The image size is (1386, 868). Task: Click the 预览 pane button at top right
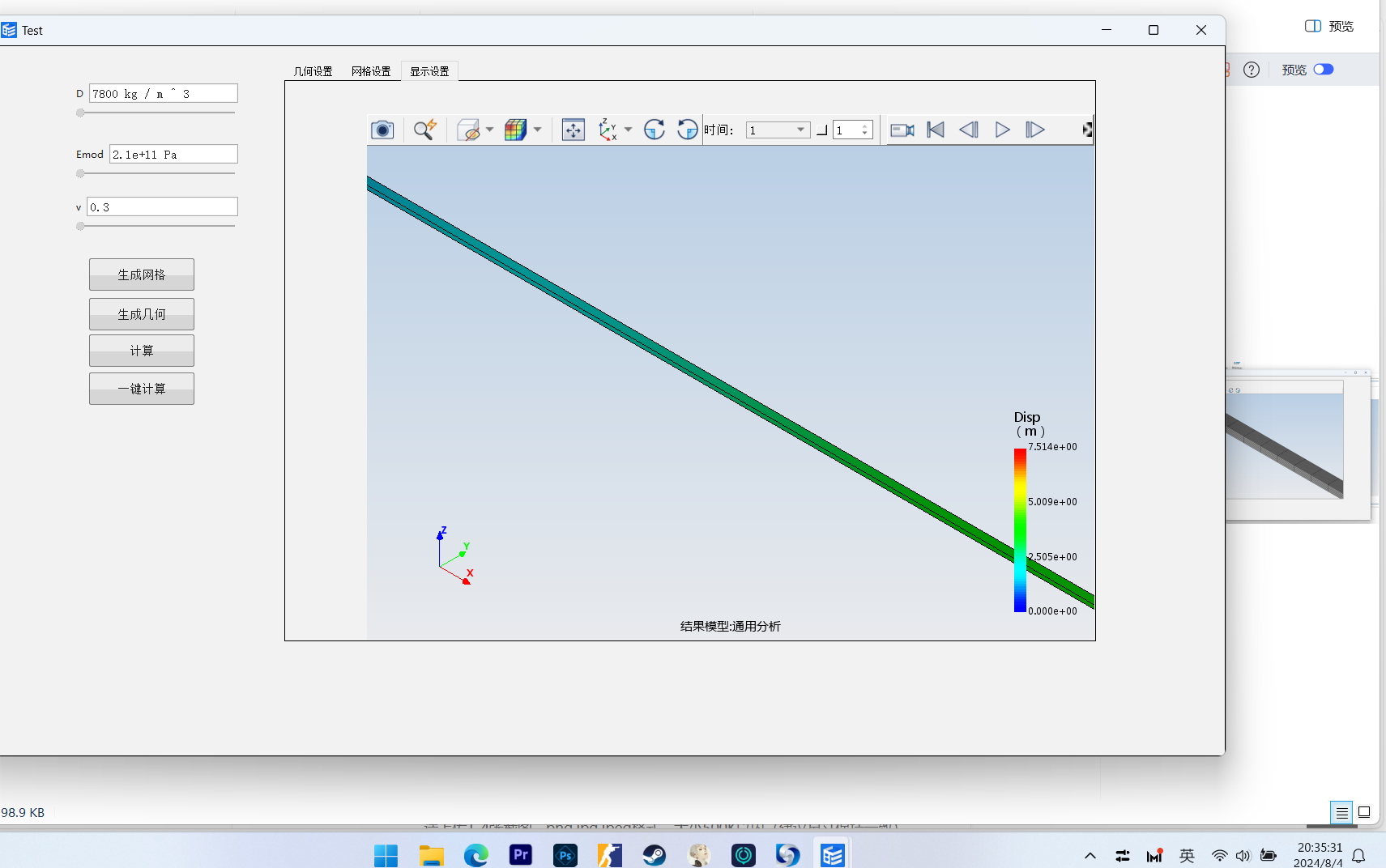click(x=1329, y=26)
